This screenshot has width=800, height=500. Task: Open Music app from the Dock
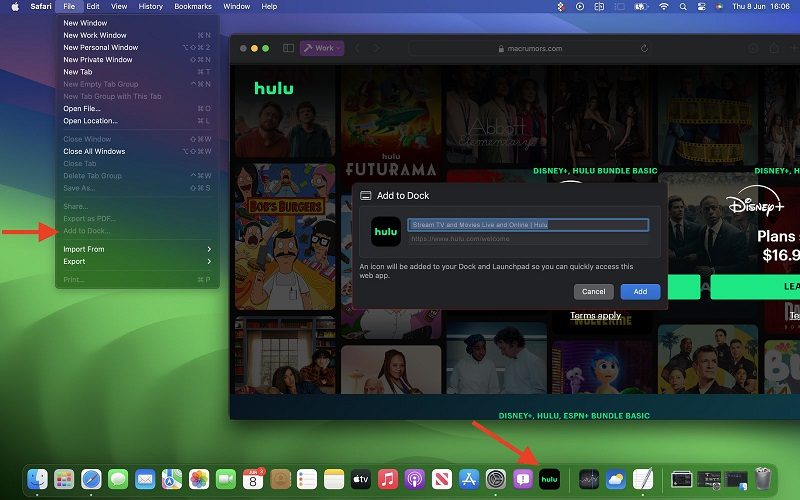pos(388,480)
